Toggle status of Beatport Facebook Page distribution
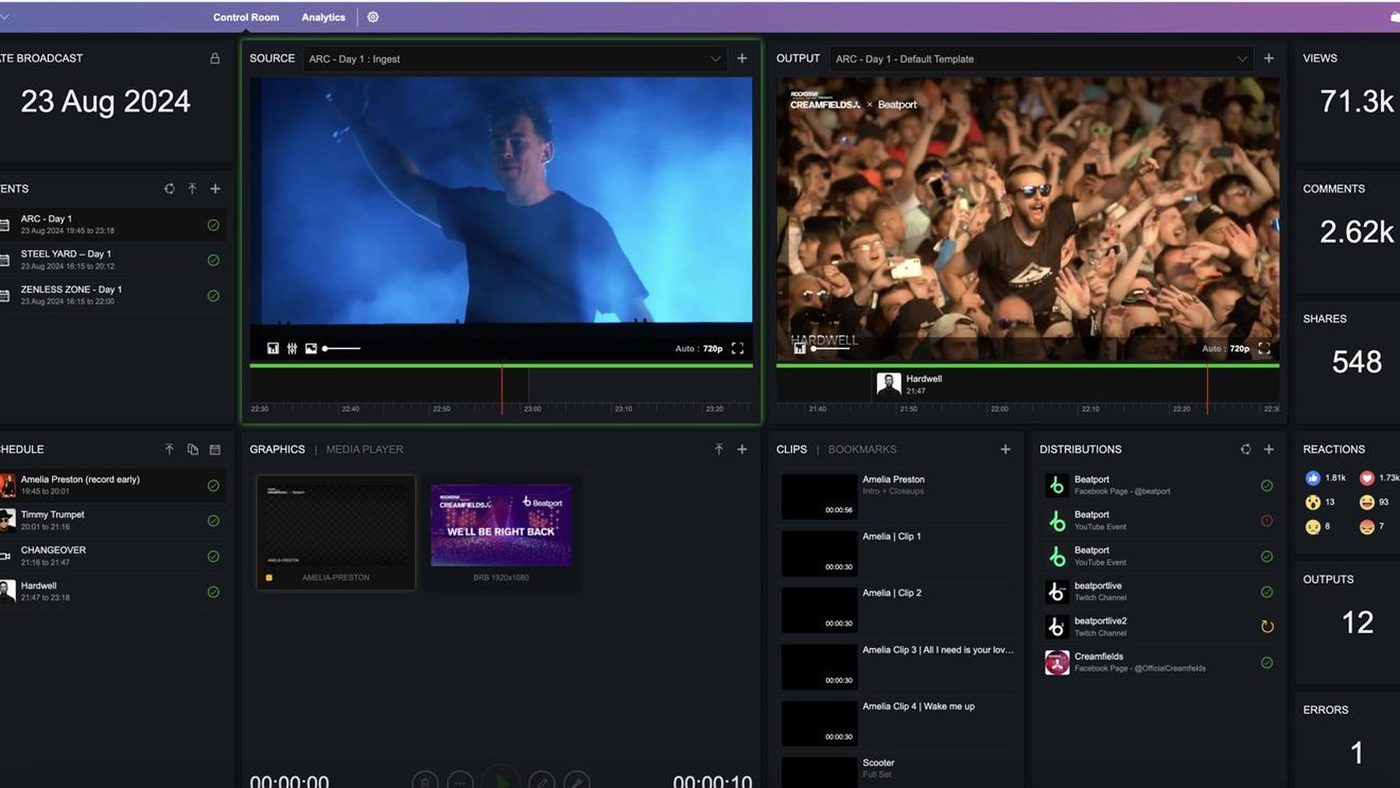 1267,486
